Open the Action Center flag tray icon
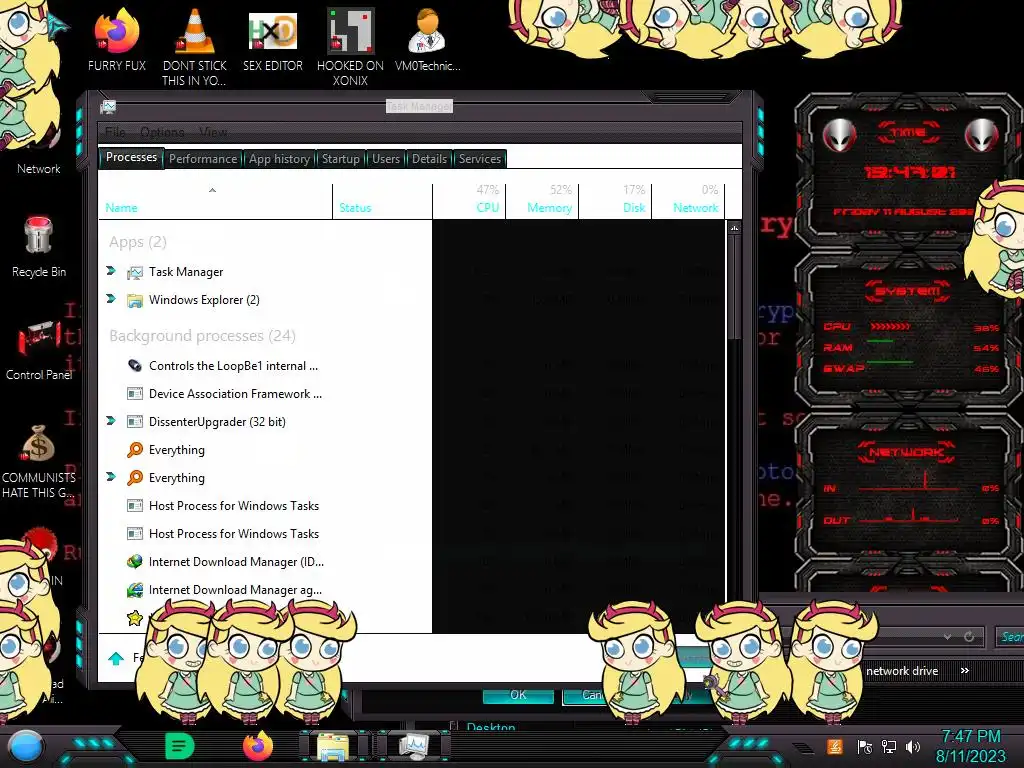 click(865, 747)
